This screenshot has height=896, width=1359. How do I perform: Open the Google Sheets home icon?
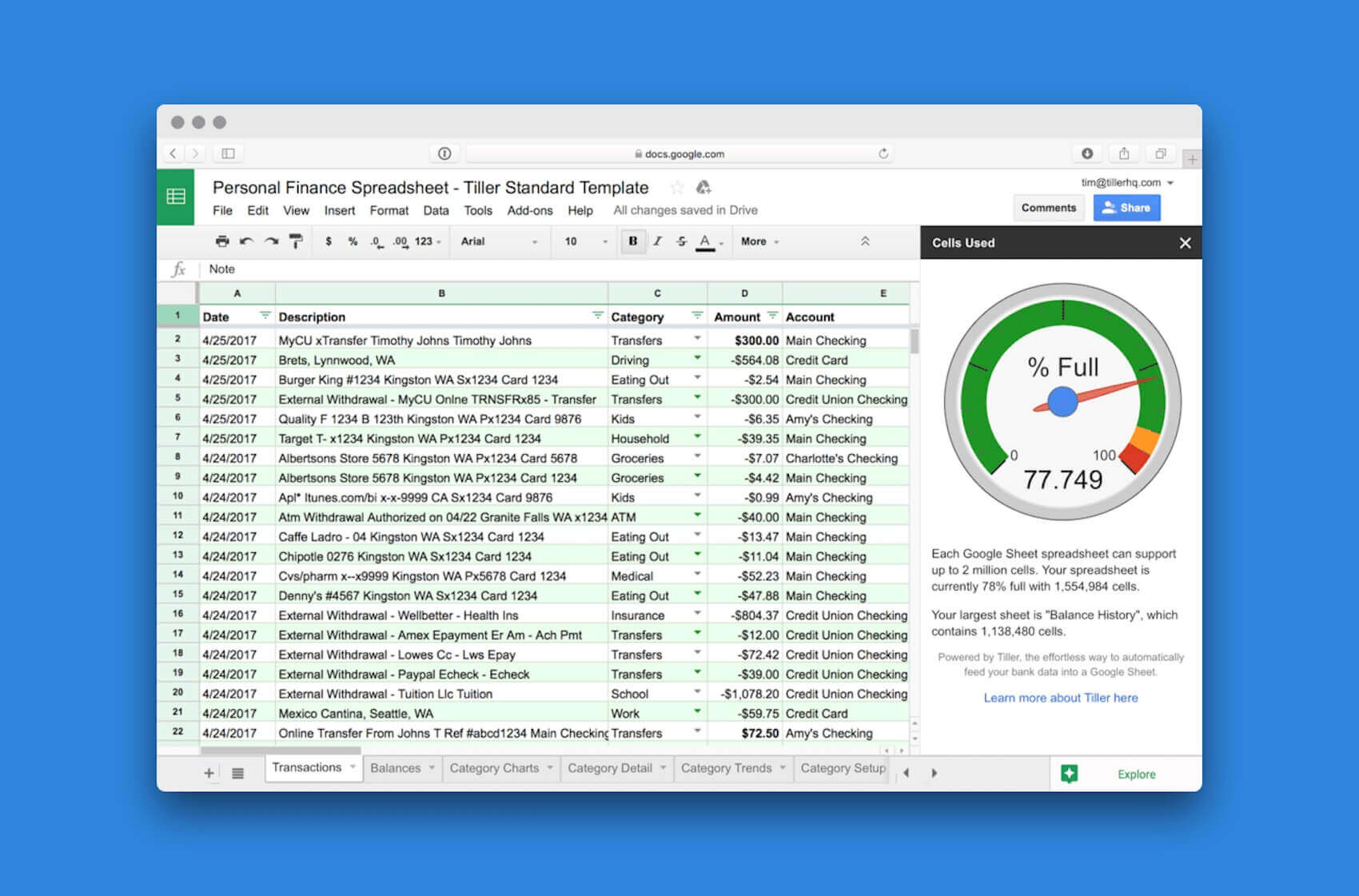pos(176,197)
